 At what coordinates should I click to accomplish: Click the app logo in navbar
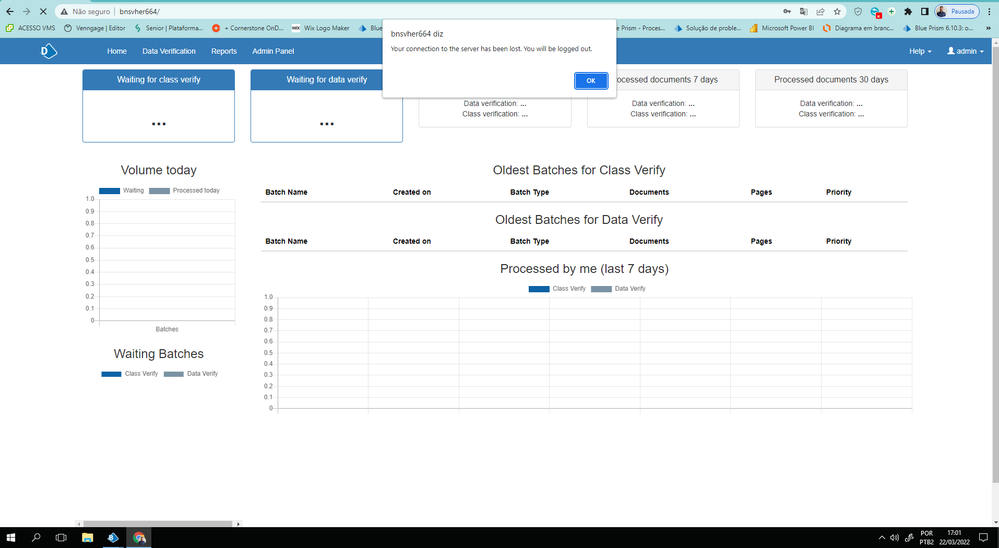(x=49, y=51)
